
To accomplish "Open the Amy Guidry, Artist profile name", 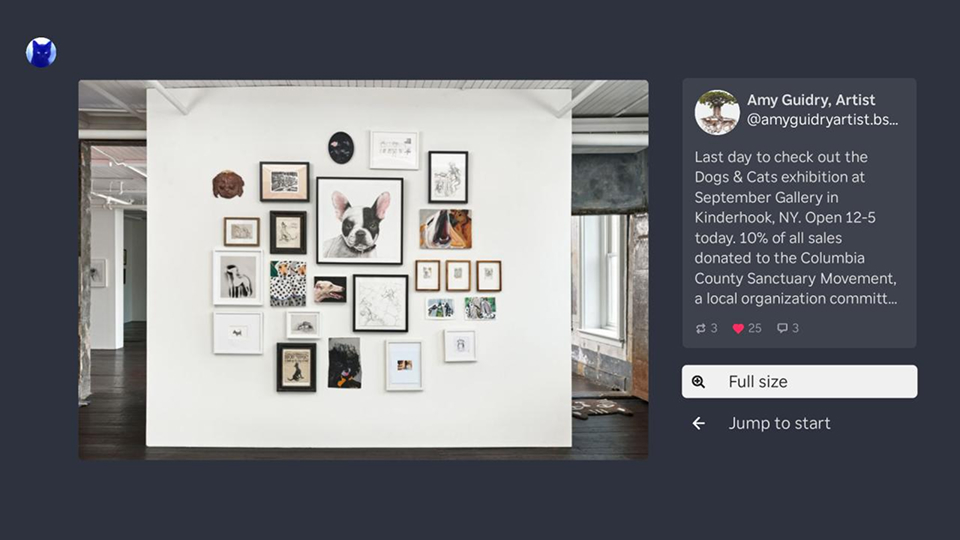I will [x=811, y=100].
